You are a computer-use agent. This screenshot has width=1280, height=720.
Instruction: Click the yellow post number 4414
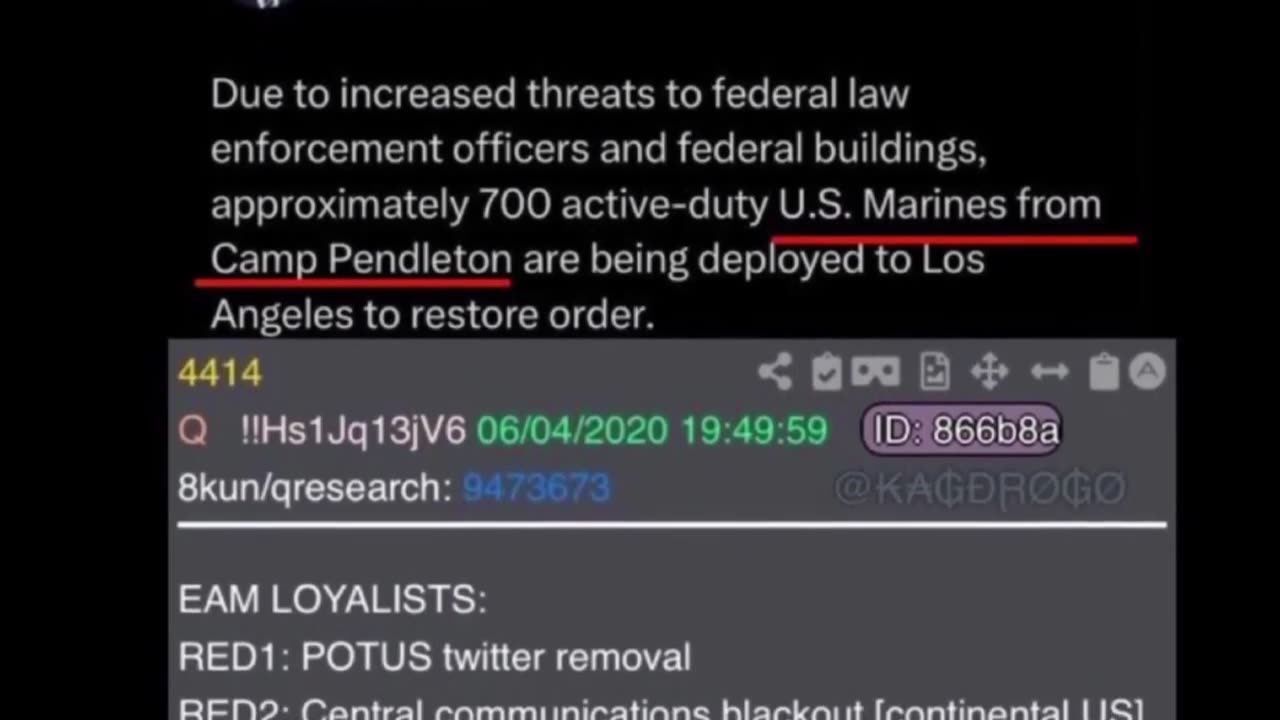[220, 373]
